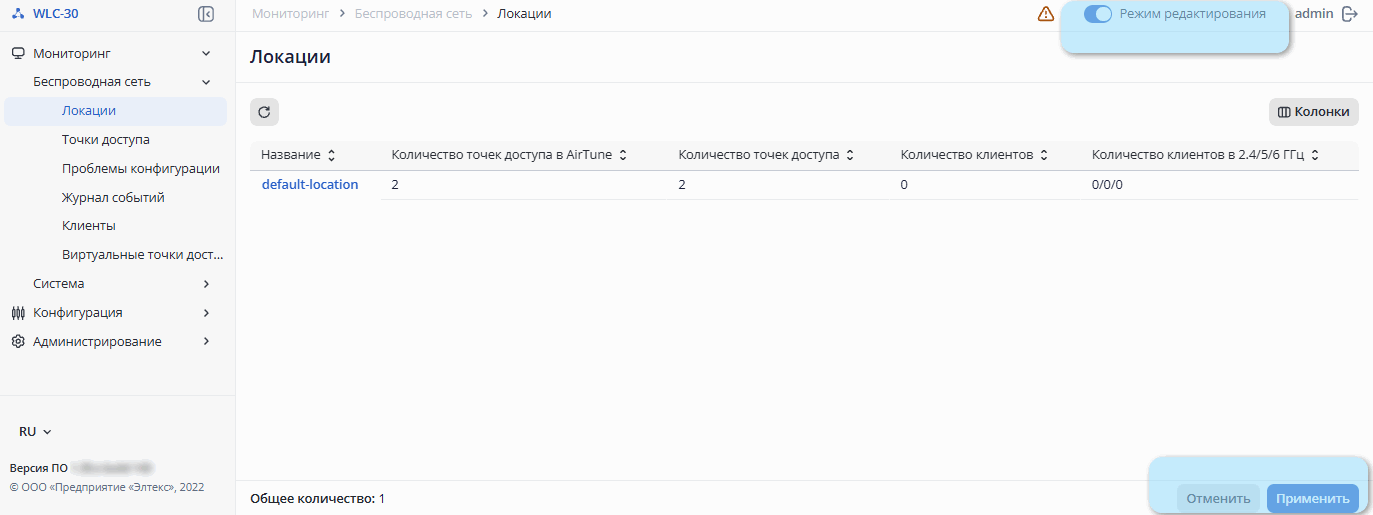This screenshot has width=1373, height=515.
Task: Sort by AirTune access points count
Action: click(623, 156)
